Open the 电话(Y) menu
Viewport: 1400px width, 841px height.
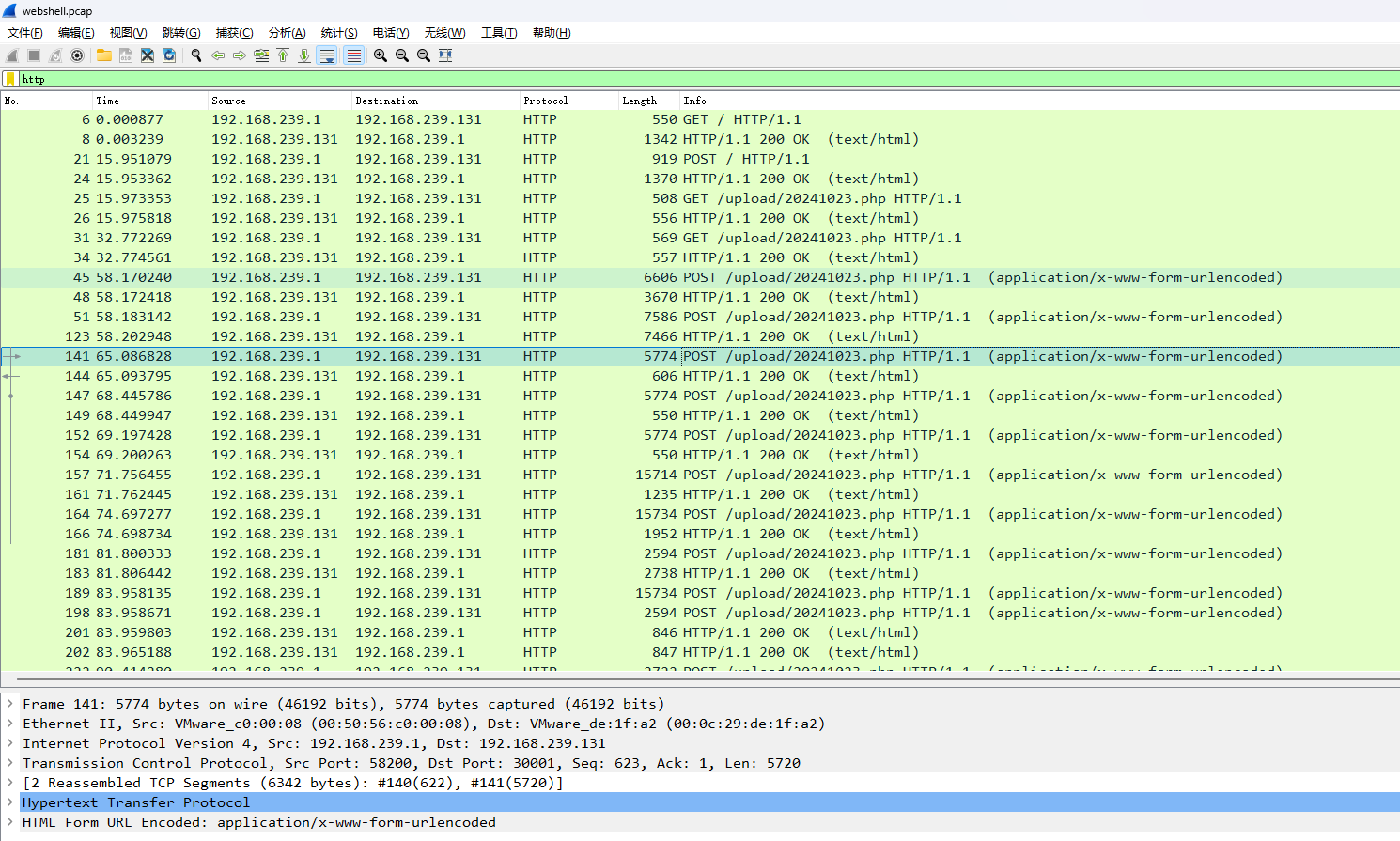(x=391, y=33)
